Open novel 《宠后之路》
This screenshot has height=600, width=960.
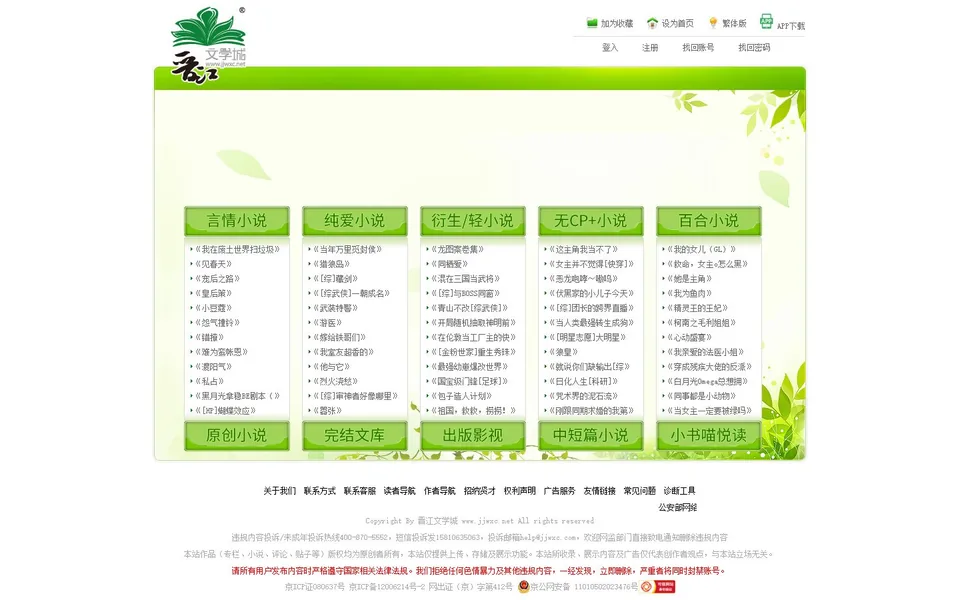[217, 279]
